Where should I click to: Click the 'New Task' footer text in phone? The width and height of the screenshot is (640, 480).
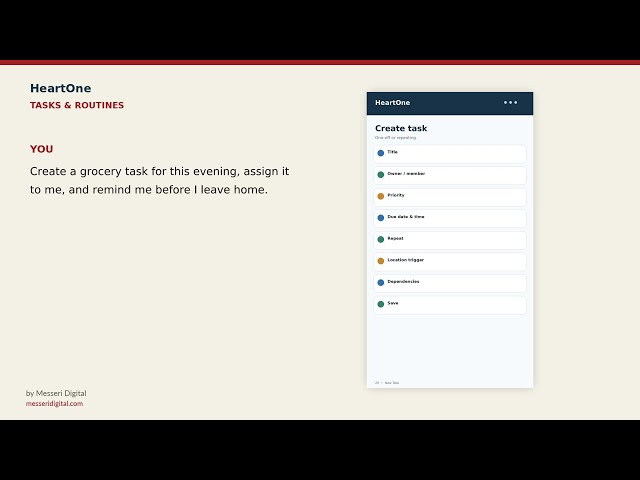391,383
